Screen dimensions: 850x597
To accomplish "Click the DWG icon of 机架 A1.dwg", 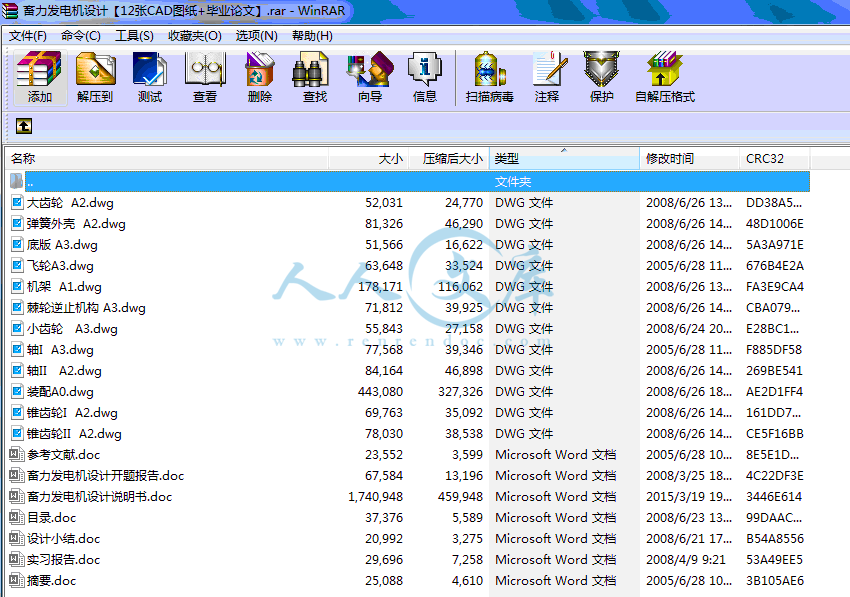I will 17,286.
